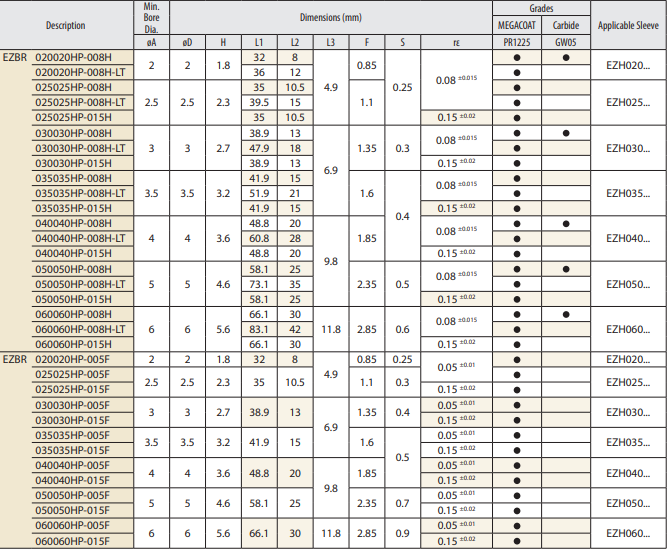The image size is (669, 551).
Task: Select row 035035HP-008H description
Action: point(73,178)
